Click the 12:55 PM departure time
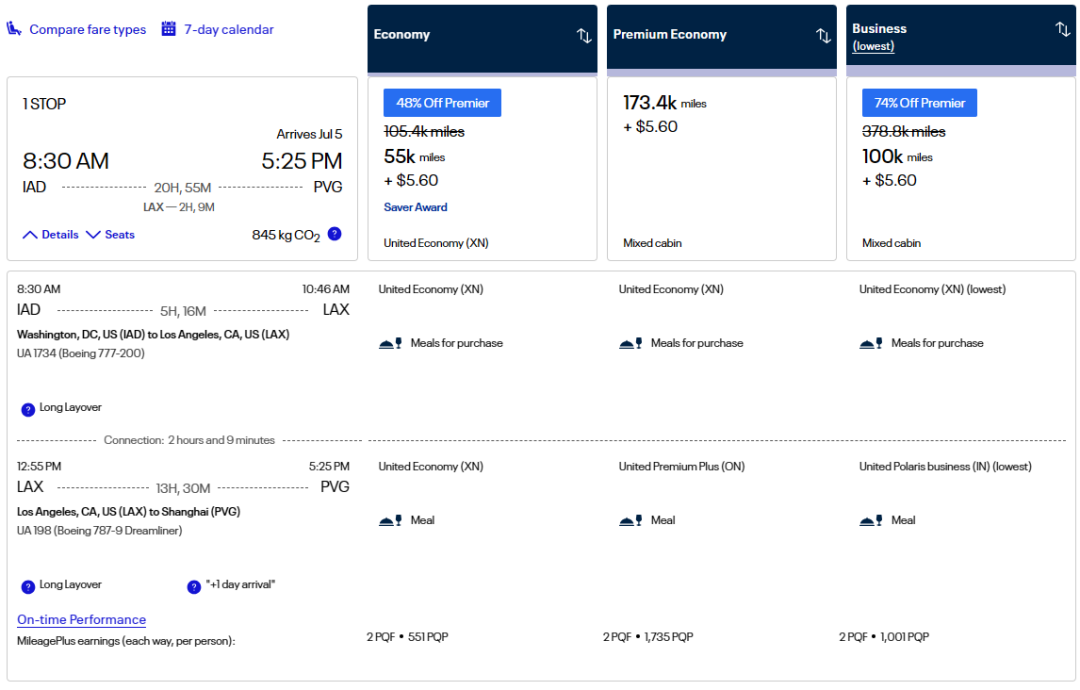Image resolution: width=1080 pixels, height=690 pixels. (x=39, y=466)
